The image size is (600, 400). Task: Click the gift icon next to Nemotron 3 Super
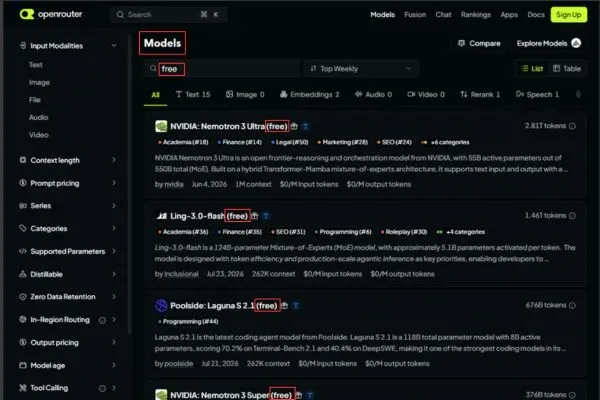pyautogui.click(x=299, y=395)
